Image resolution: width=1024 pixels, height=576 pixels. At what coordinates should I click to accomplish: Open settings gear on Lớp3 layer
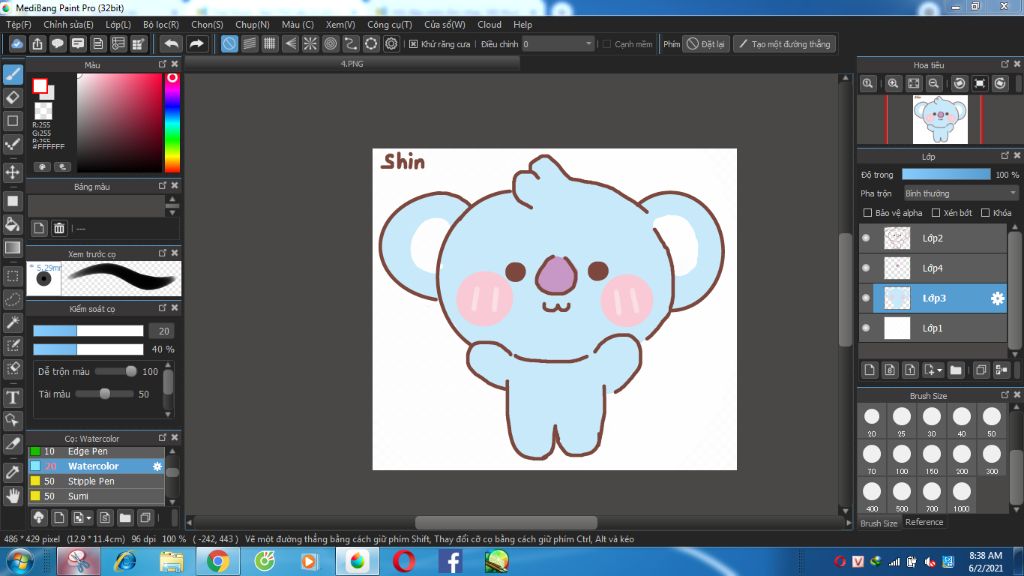[997, 298]
